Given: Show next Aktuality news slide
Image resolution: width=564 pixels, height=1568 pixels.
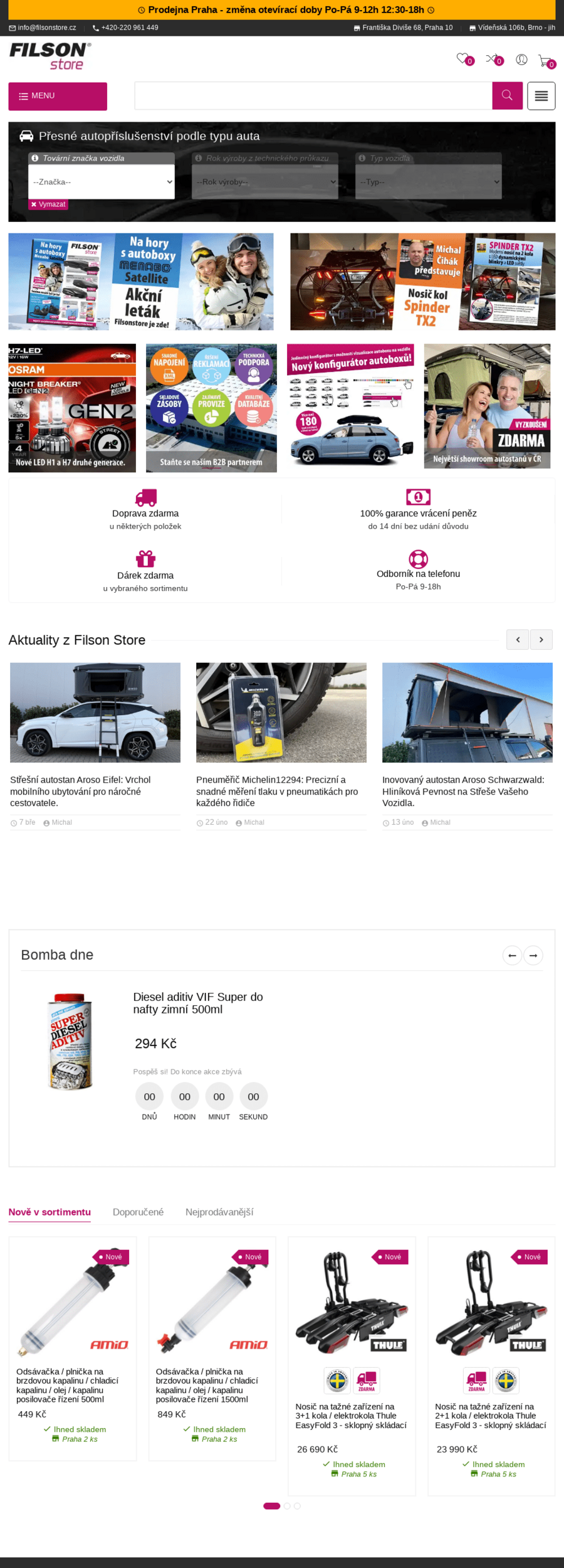Looking at the screenshot, I should (541, 640).
